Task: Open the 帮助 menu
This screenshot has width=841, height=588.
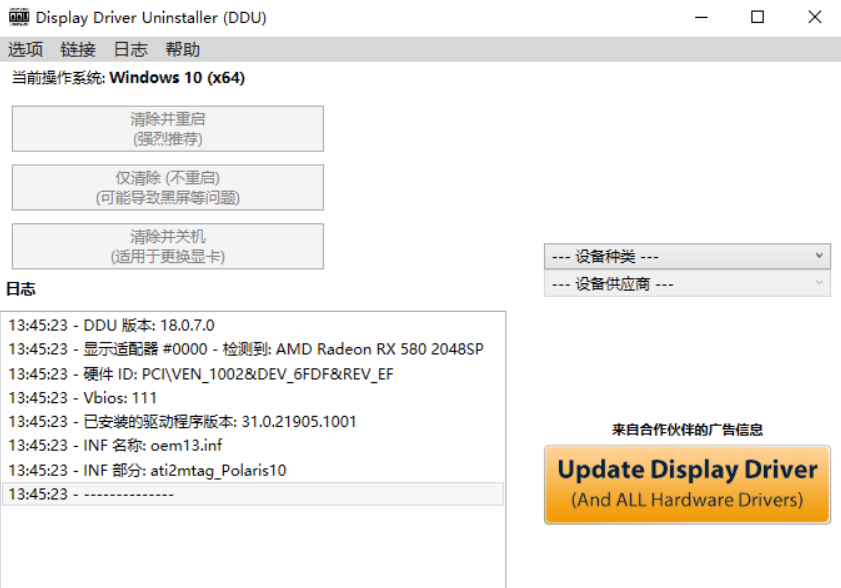Action: [182, 49]
